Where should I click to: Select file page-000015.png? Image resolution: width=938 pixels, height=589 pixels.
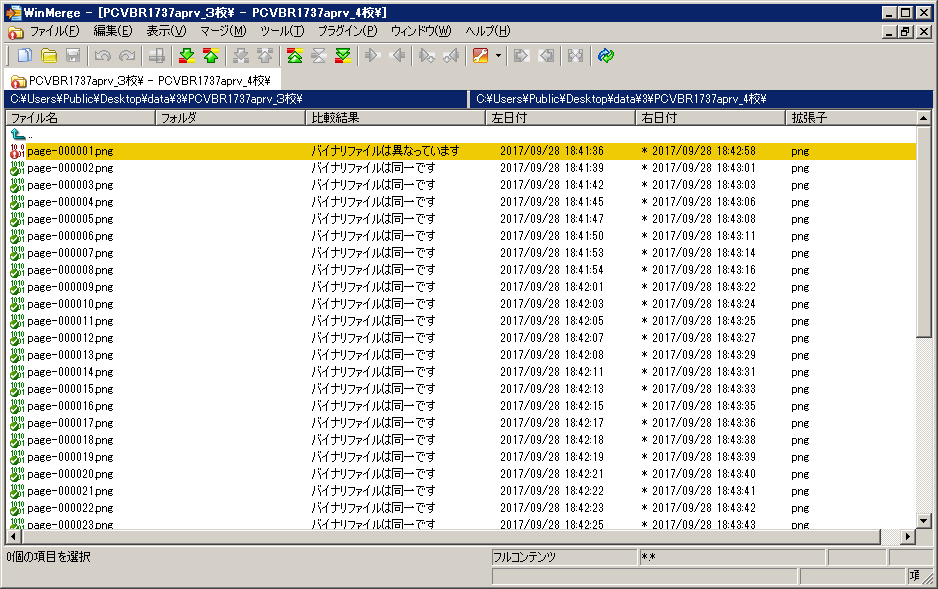70,389
